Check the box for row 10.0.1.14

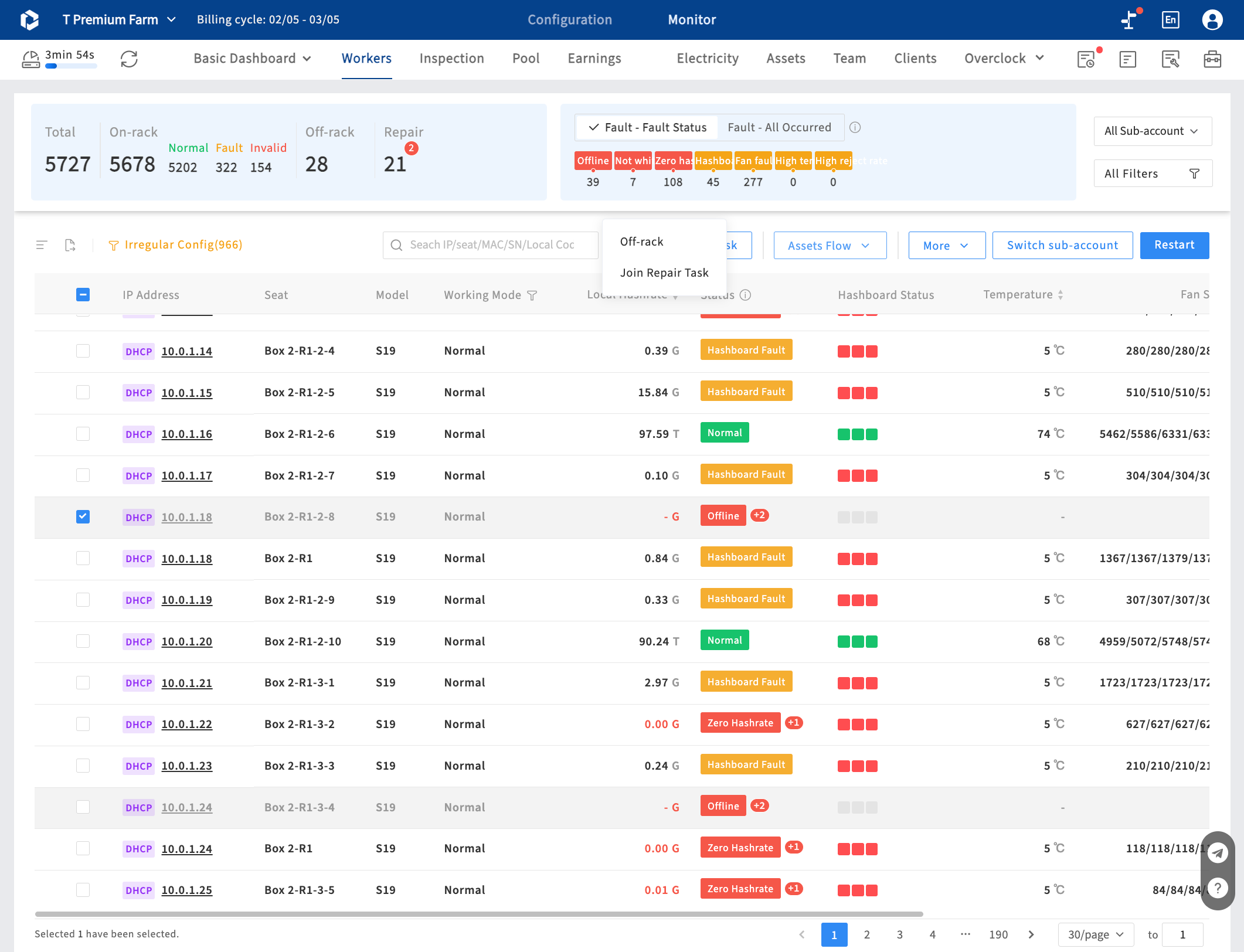[x=83, y=351]
